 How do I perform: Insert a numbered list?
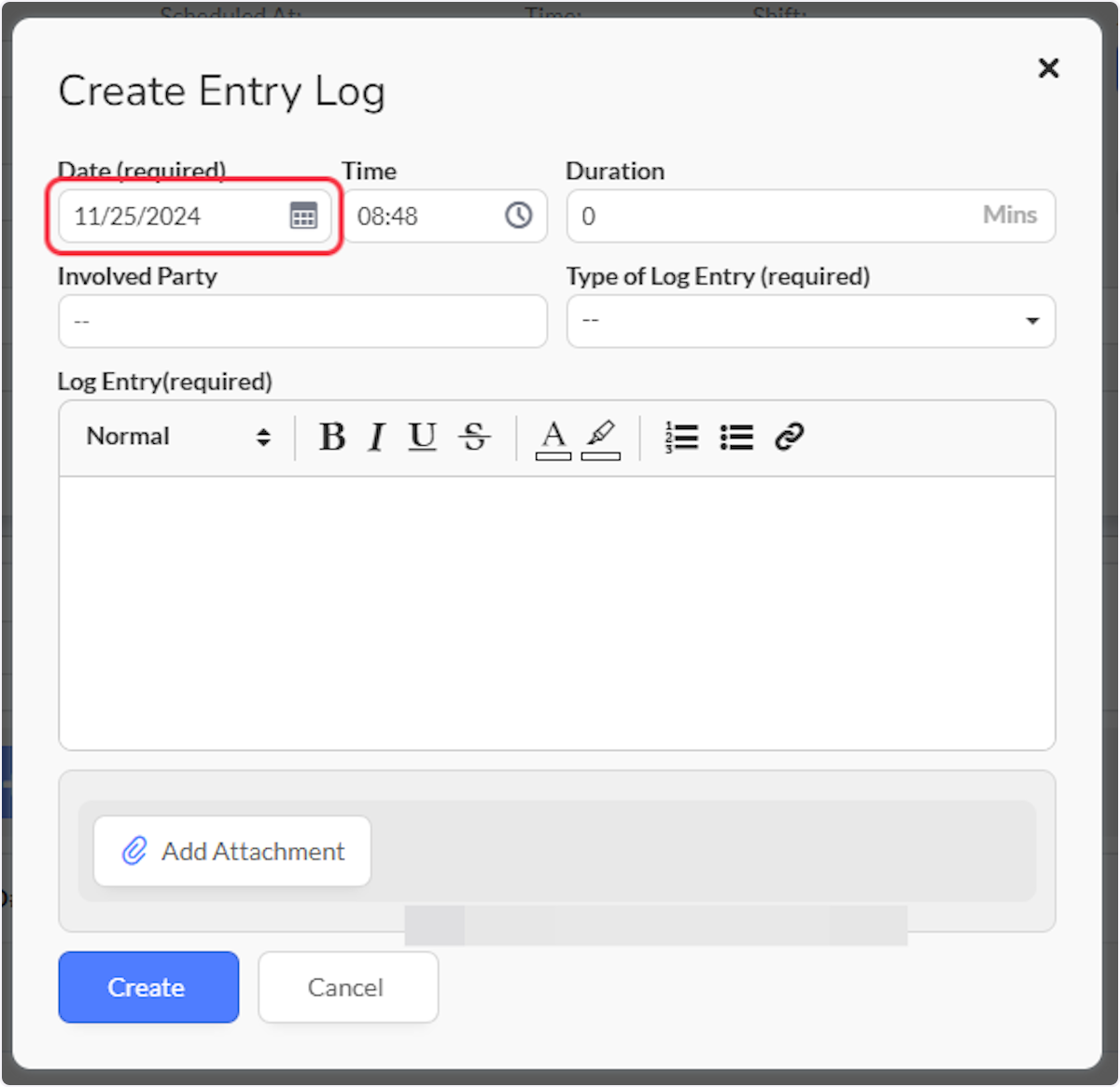[x=682, y=437]
